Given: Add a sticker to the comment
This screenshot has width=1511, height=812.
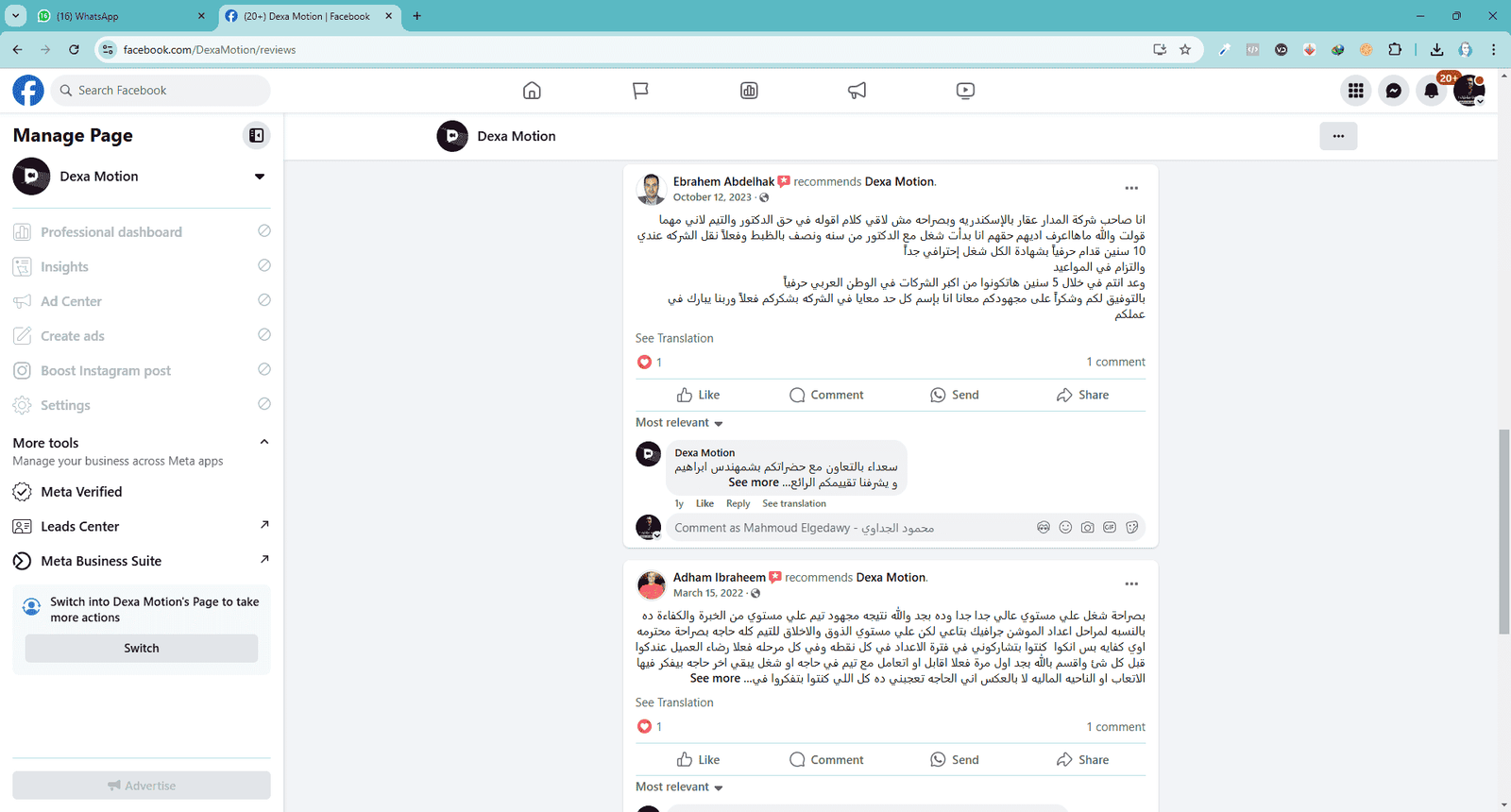Looking at the screenshot, I should (1132, 528).
